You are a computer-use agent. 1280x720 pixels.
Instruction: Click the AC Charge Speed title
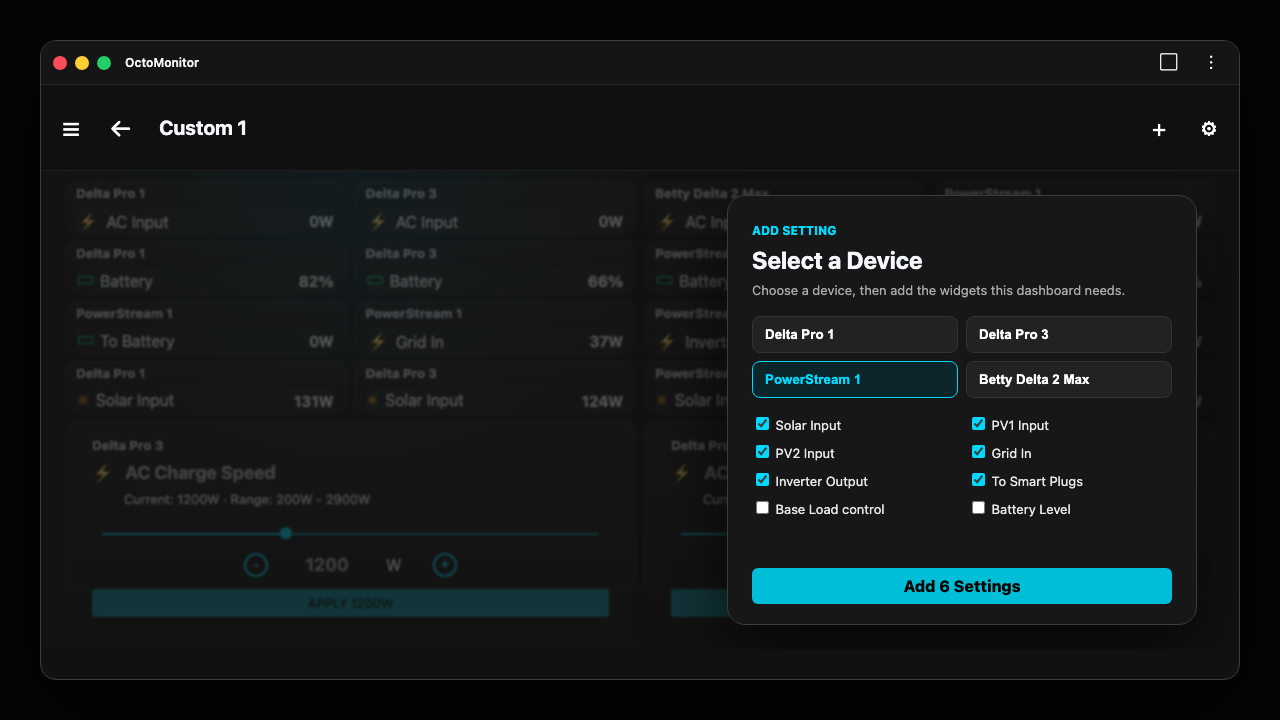point(200,473)
